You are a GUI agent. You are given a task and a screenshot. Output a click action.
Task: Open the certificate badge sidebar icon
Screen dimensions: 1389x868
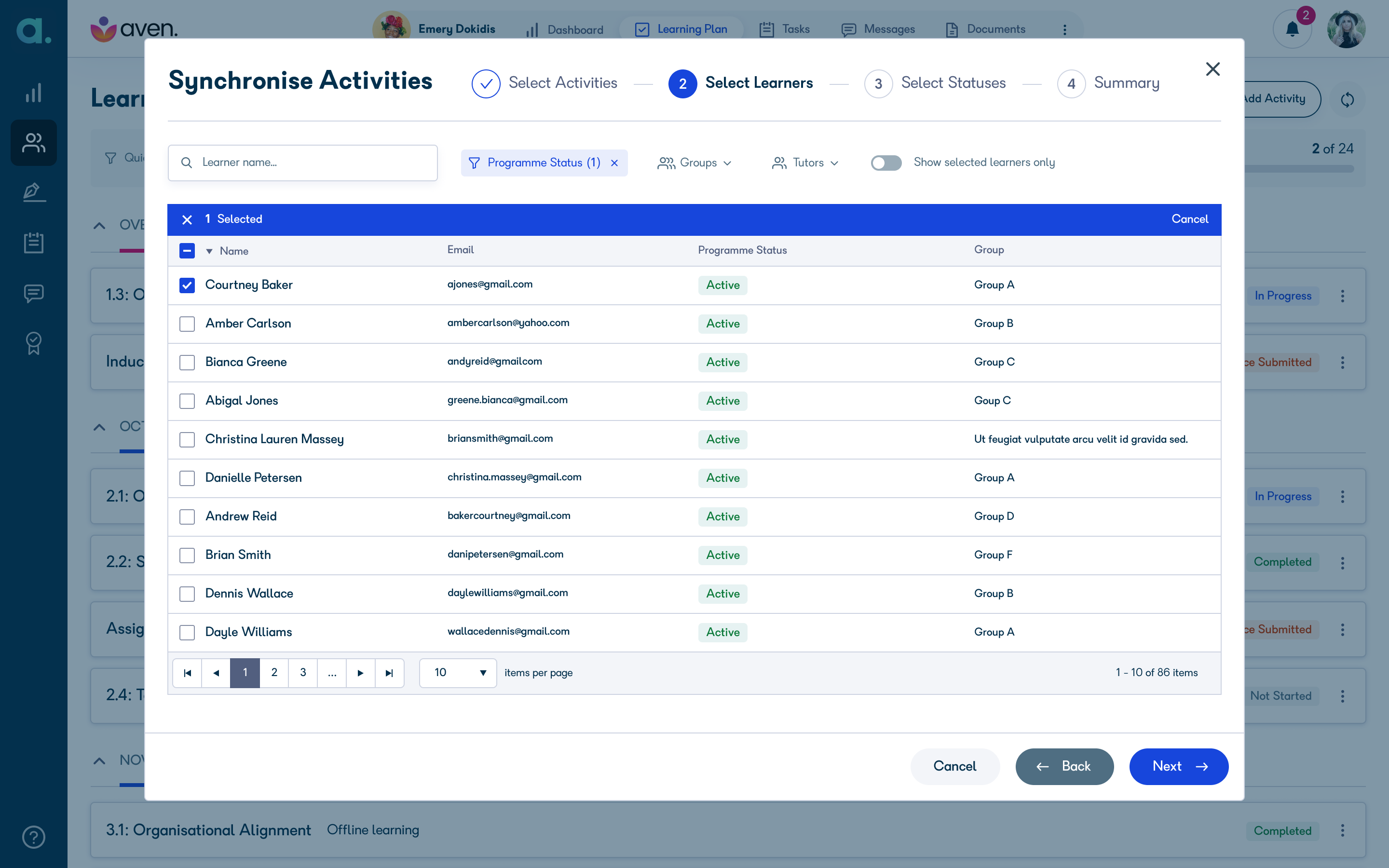(x=33, y=343)
